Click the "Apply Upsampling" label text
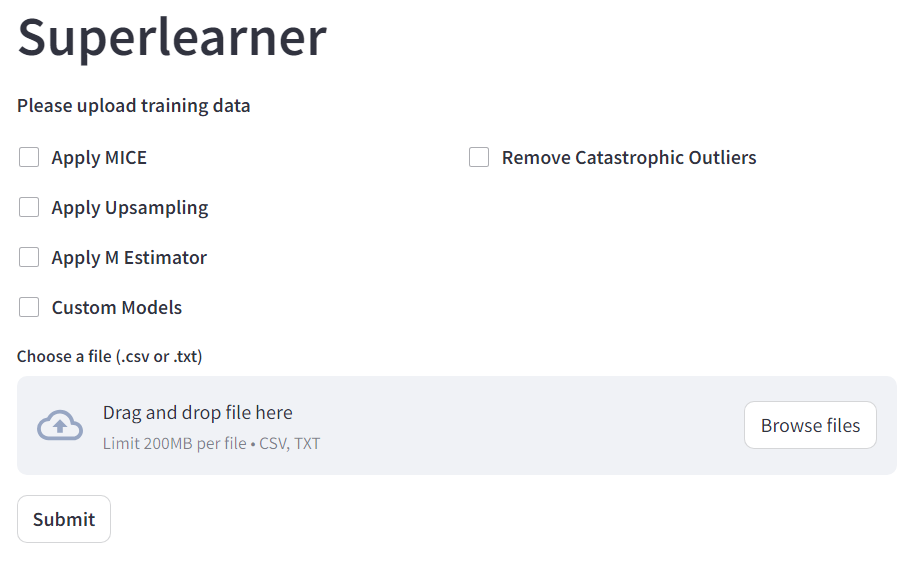Screen dimensions: 908x563 [x=130, y=208]
